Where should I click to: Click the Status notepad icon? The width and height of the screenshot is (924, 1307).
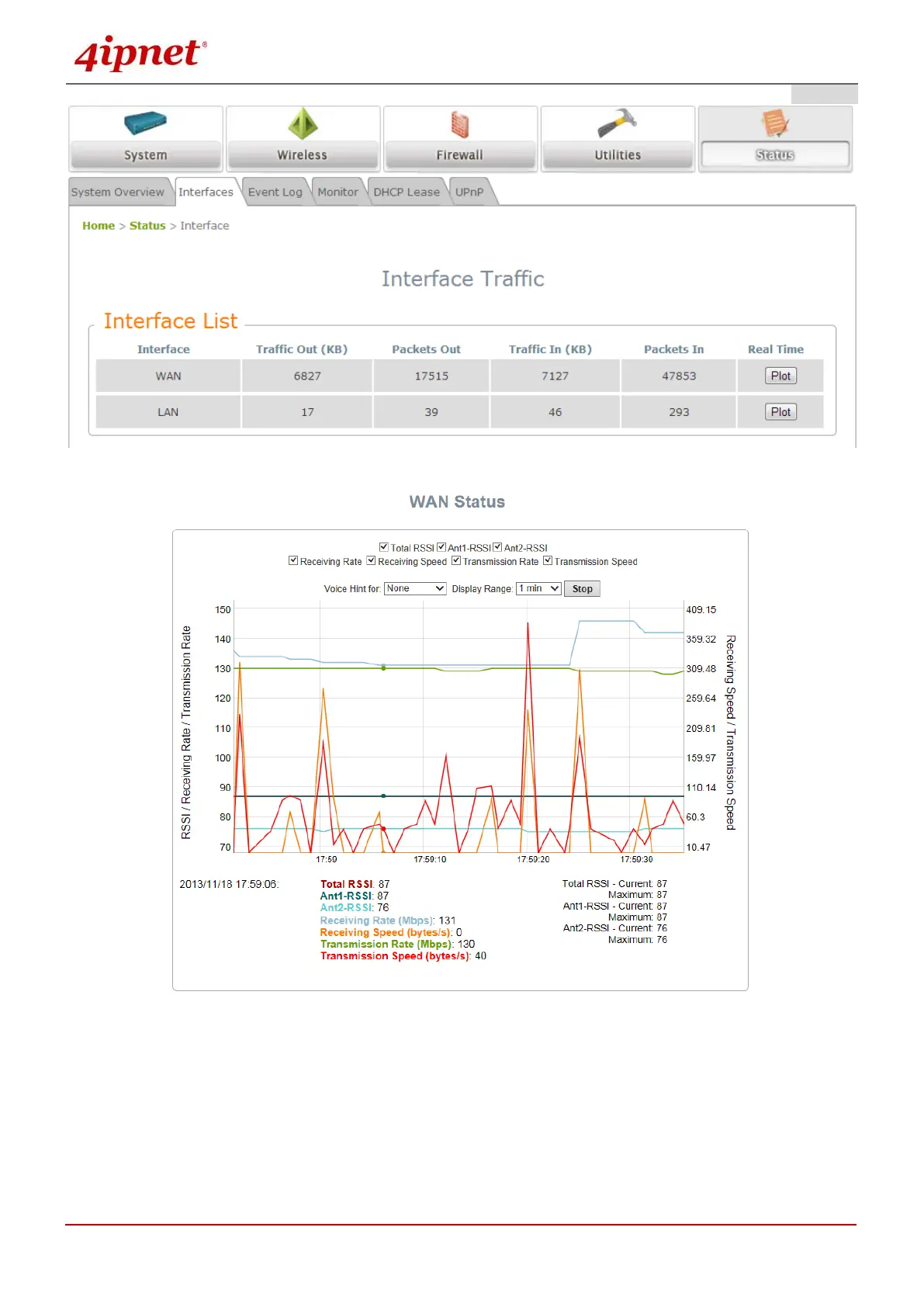(x=775, y=123)
